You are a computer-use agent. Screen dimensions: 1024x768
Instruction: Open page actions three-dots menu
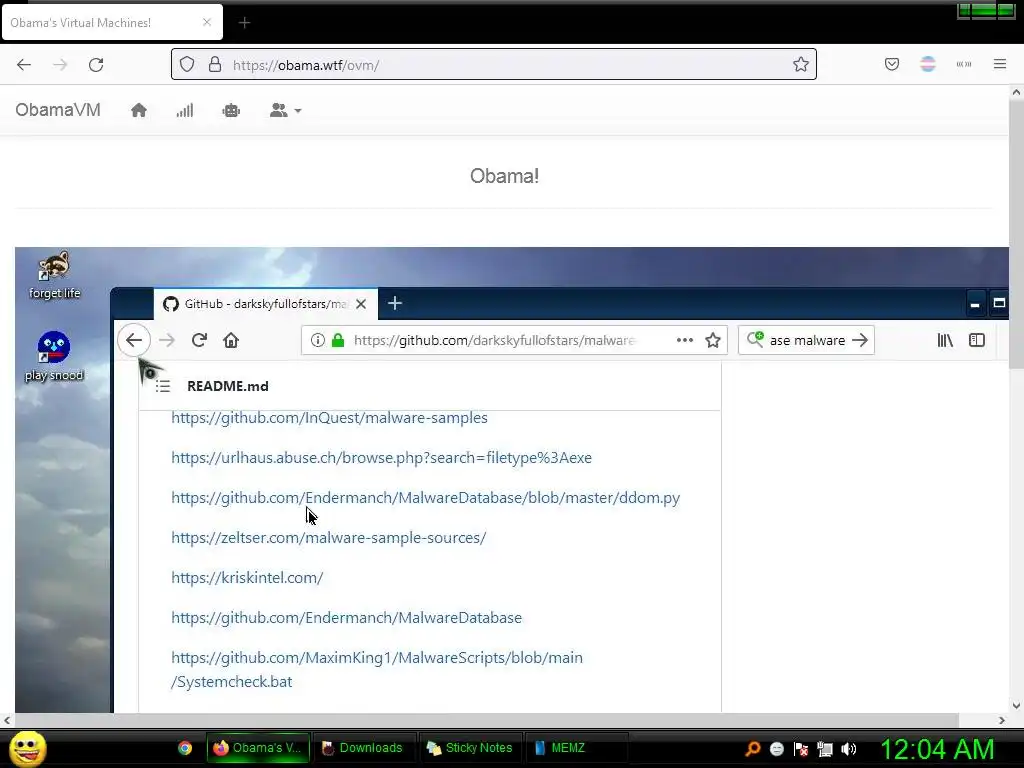click(684, 340)
